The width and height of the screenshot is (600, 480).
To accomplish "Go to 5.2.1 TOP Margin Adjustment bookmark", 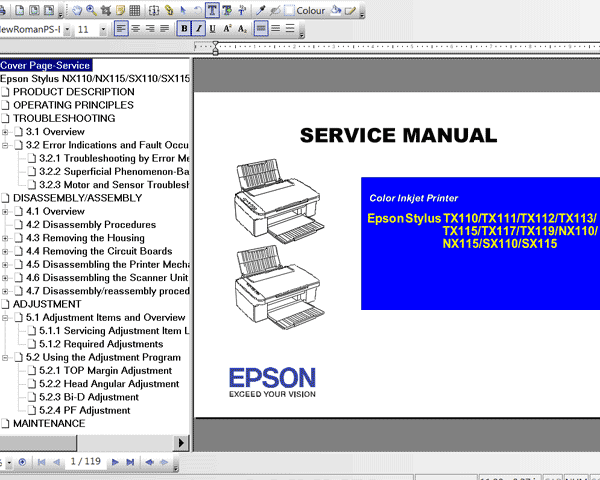I will pyautogui.click(x=105, y=371).
